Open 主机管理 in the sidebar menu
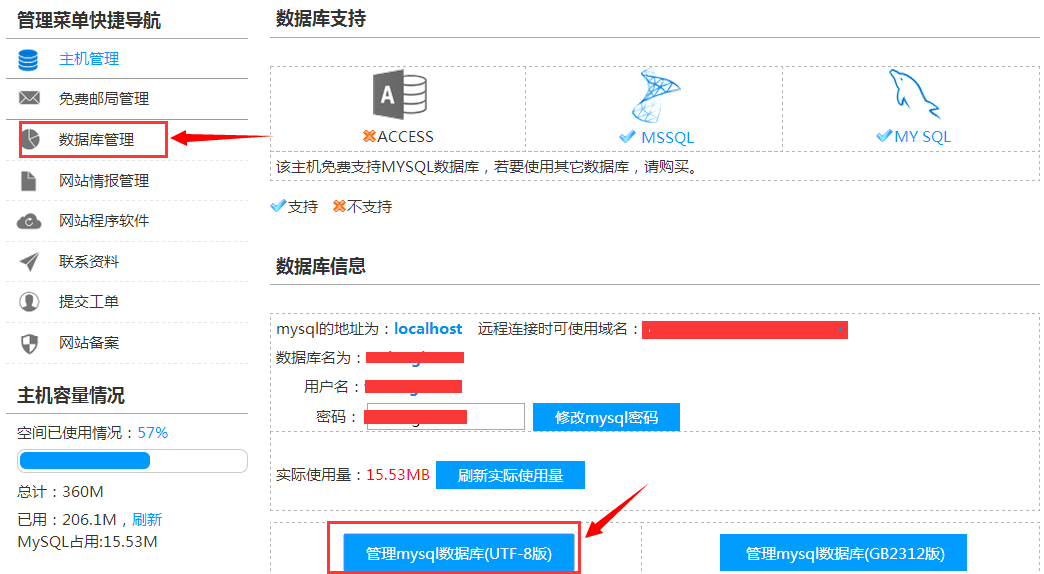Viewport: 1044px width, 574px height. pos(89,59)
